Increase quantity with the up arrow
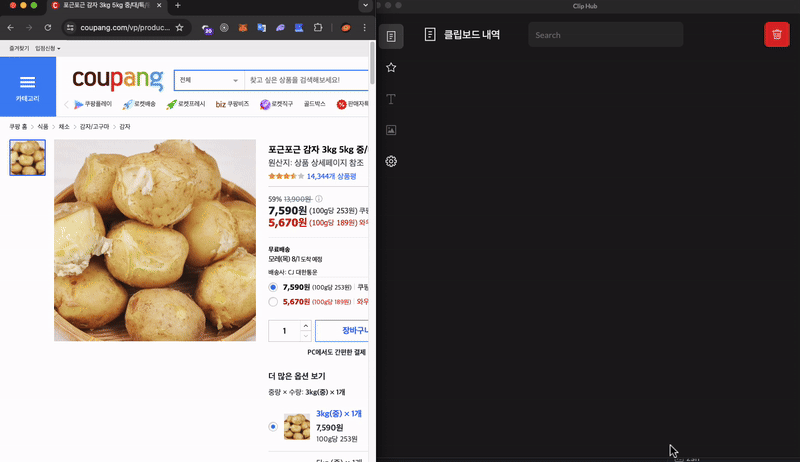The image size is (800, 462). coord(306,325)
